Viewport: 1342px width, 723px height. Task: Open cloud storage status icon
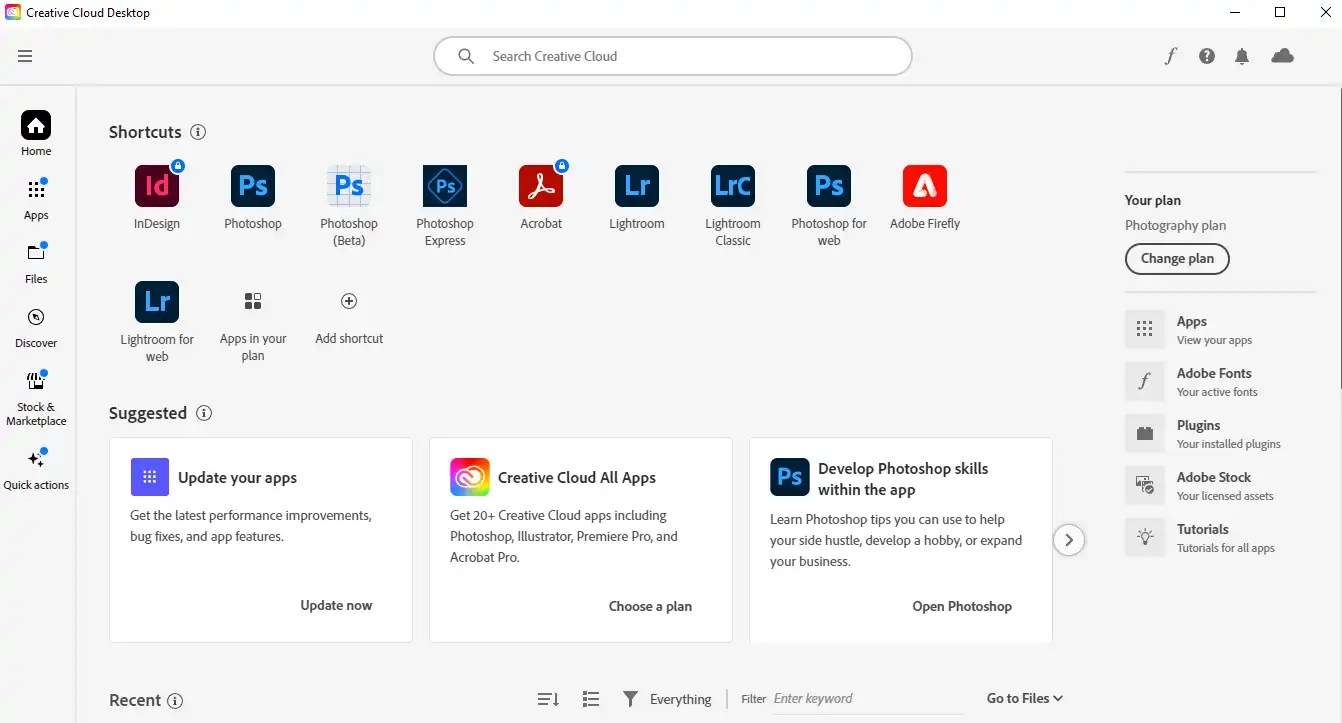point(1283,56)
